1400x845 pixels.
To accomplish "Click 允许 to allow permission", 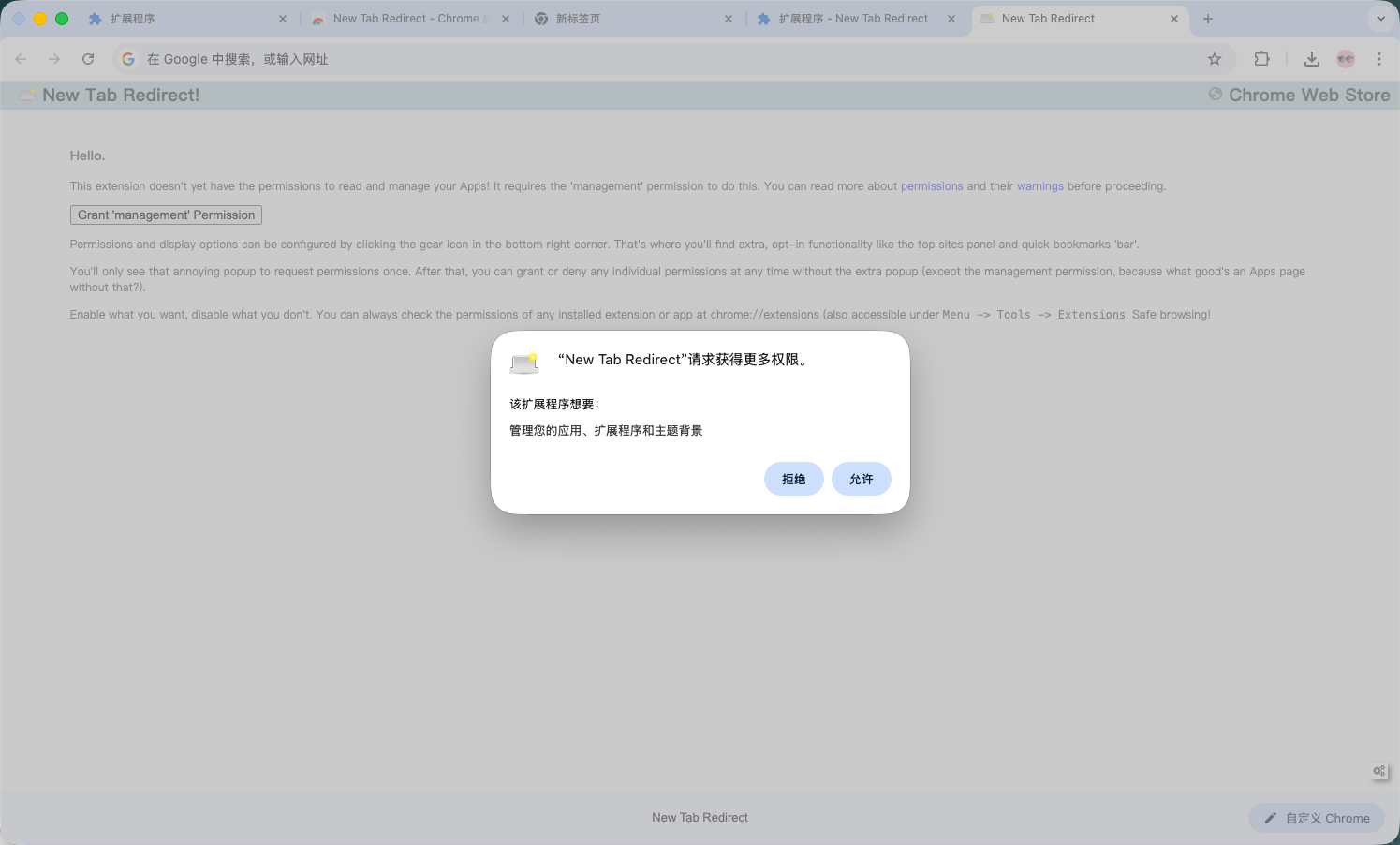I will pos(861,479).
